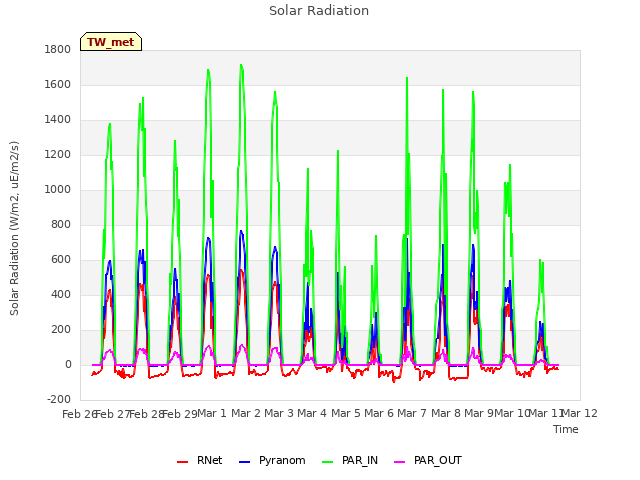Click the Time x-axis label
Image resolution: width=640 pixels, height=480 pixels.
click(x=566, y=429)
